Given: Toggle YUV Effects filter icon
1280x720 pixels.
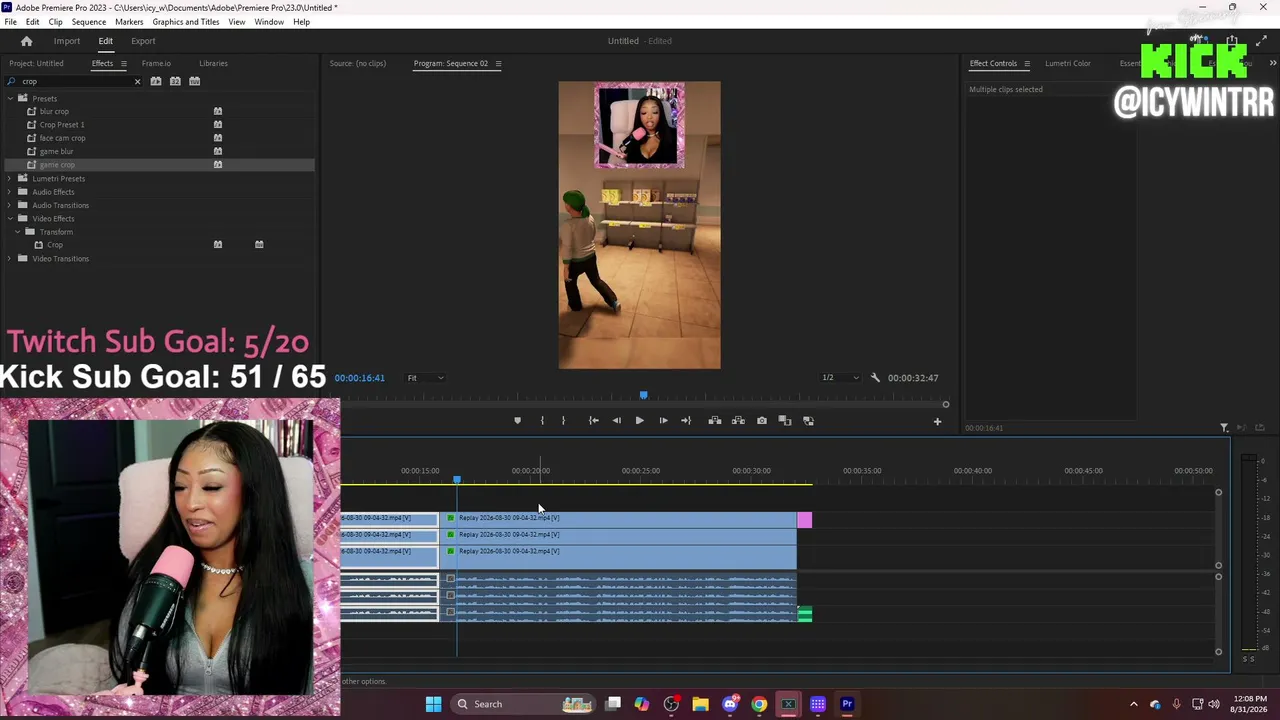Looking at the screenshot, I should (195, 81).
